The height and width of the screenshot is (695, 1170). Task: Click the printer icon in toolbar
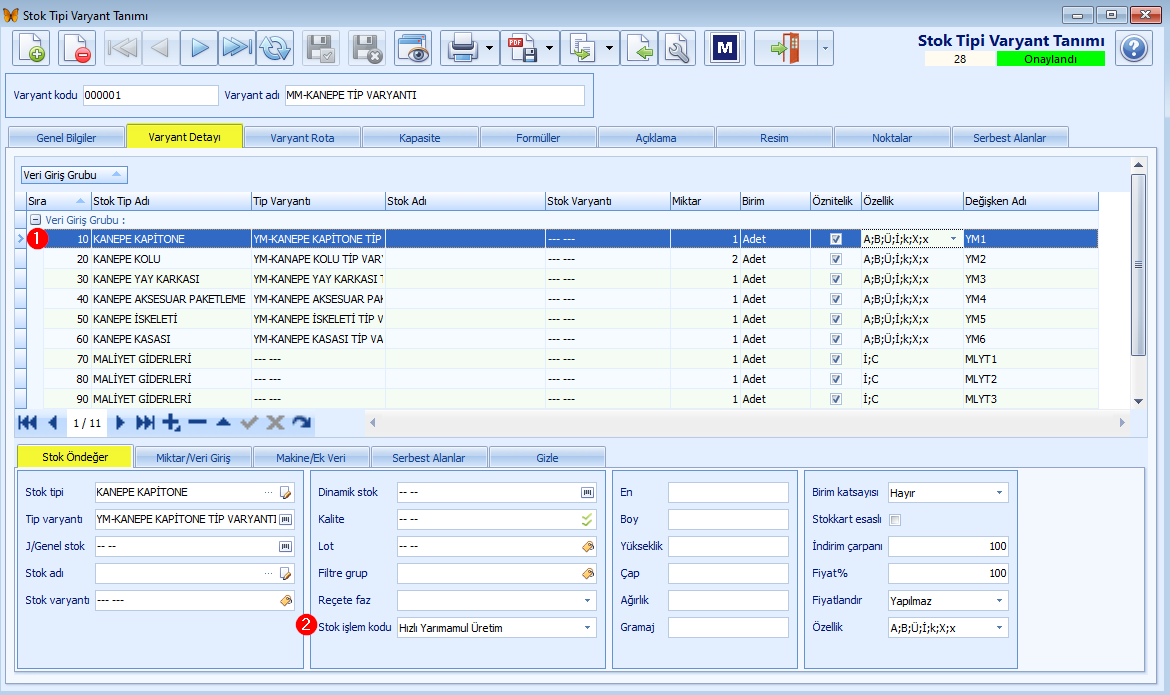point(462,49)
